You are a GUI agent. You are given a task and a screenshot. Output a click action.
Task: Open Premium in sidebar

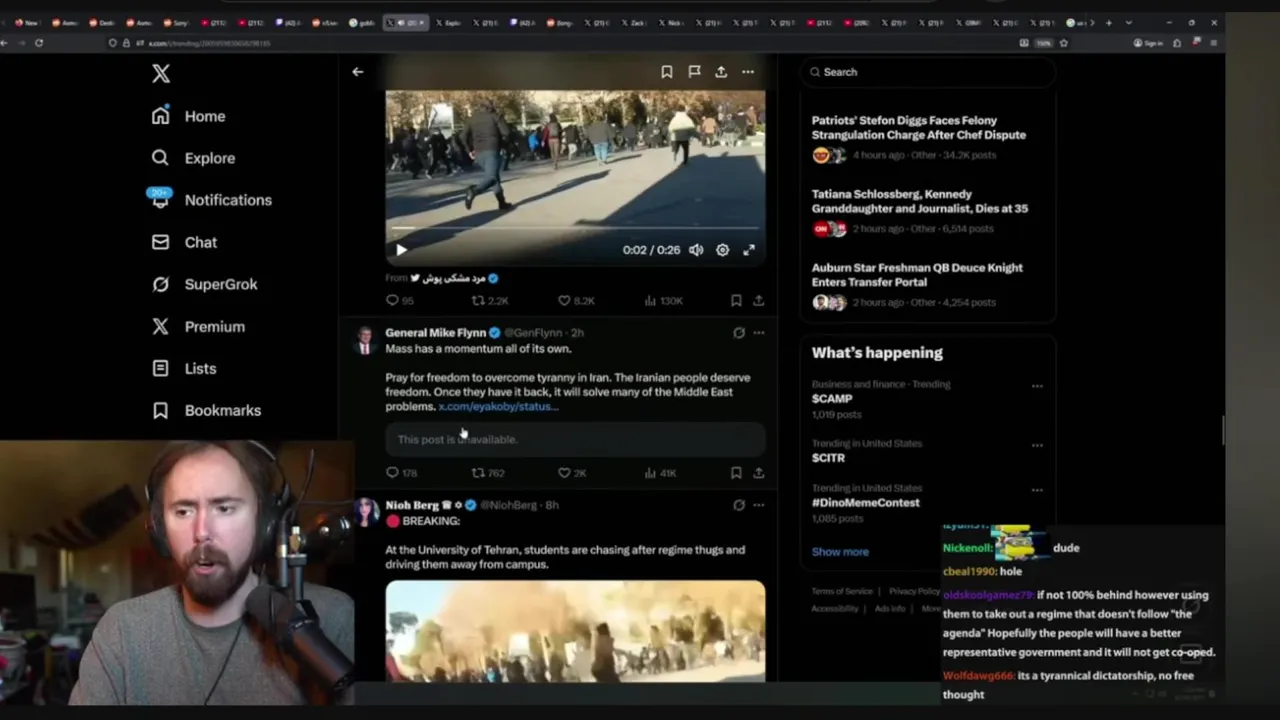198,326
